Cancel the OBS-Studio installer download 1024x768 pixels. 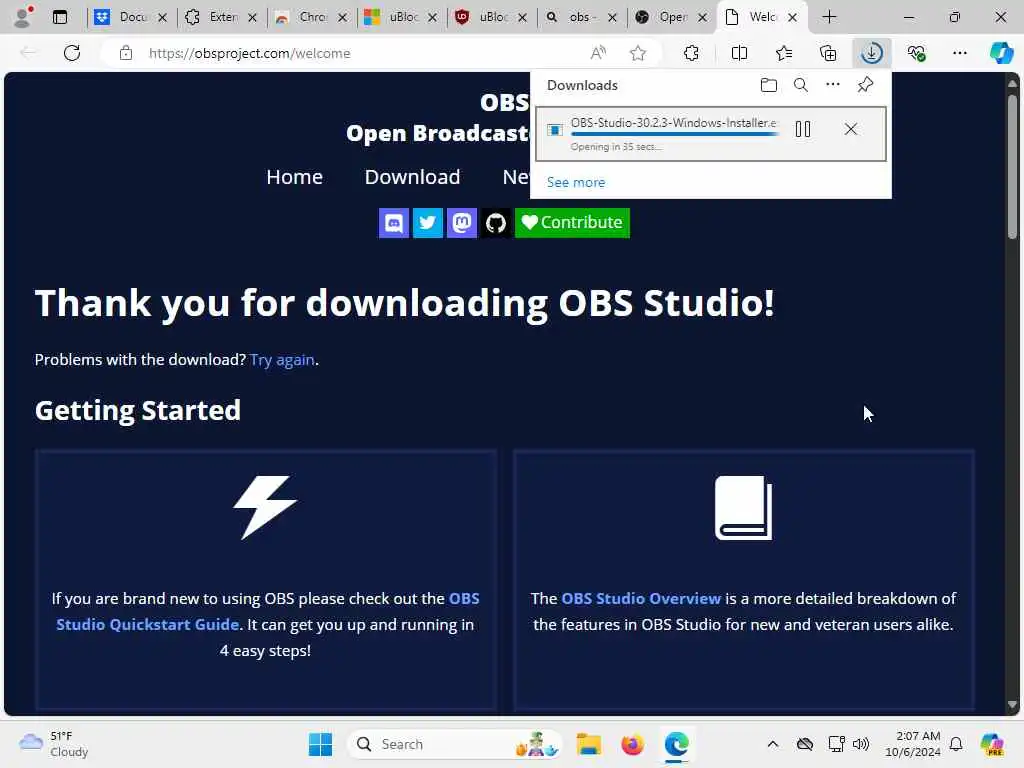click(850, 129)
